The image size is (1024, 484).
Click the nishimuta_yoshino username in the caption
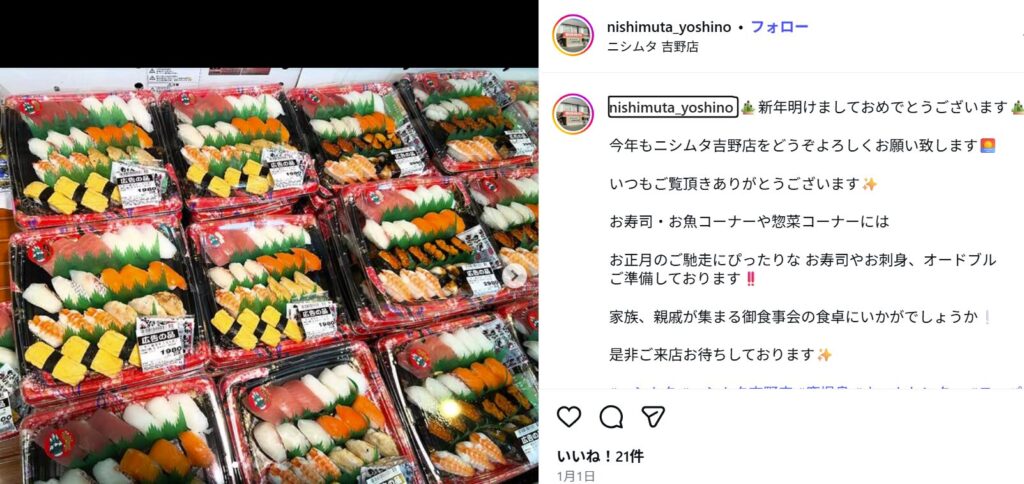click(x=673, y=107)
